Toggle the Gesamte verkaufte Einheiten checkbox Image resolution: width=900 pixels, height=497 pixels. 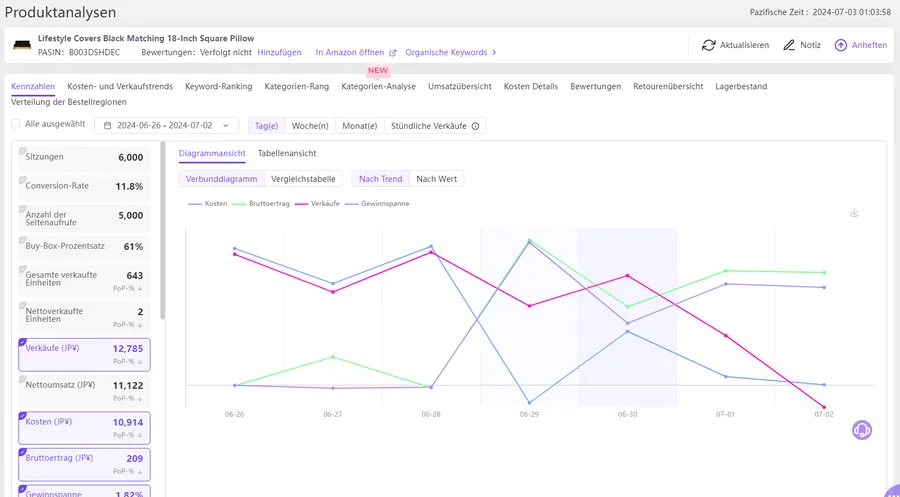click(22, 269)
